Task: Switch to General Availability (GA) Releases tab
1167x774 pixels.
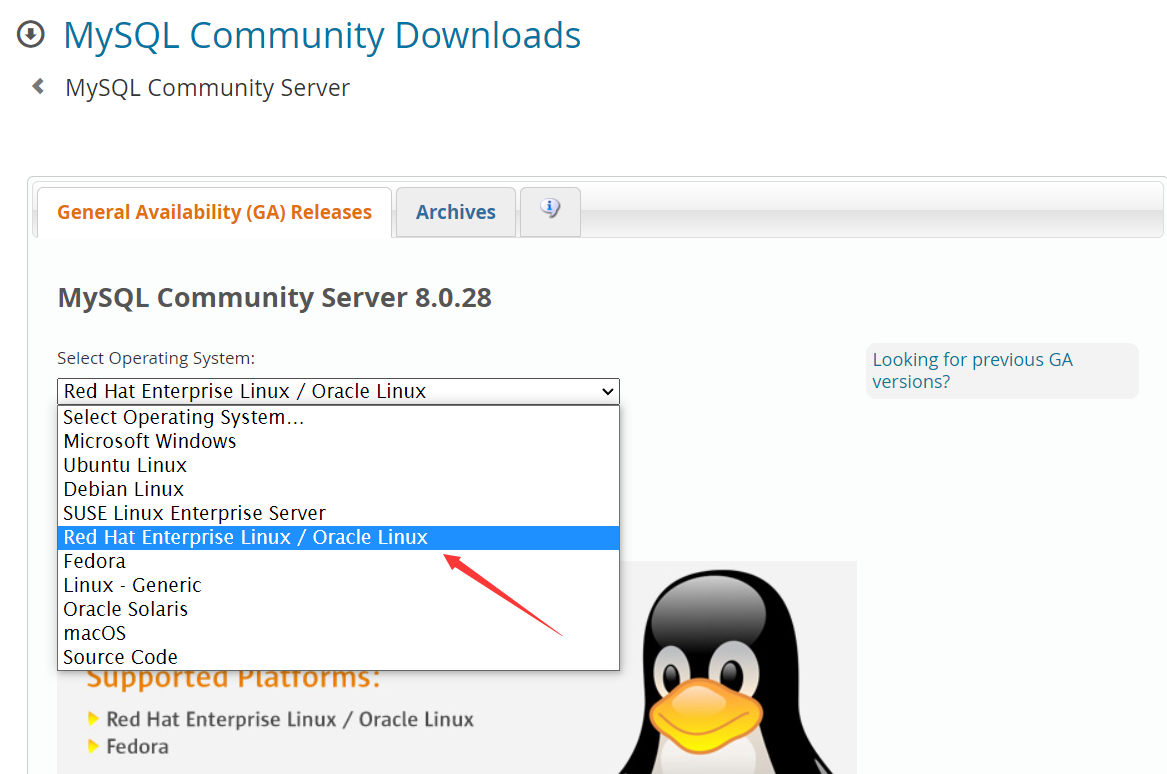Action: (214, 212)
